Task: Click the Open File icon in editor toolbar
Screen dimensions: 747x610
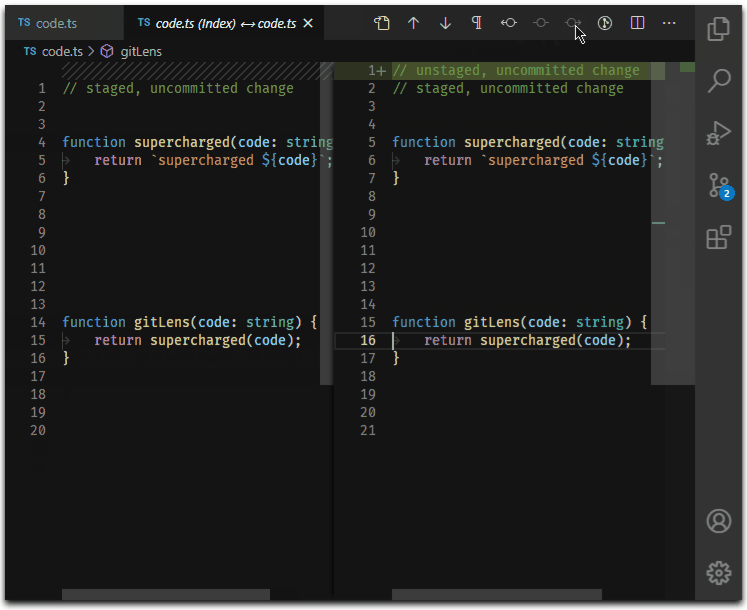Action: click(x=381, y=23)
